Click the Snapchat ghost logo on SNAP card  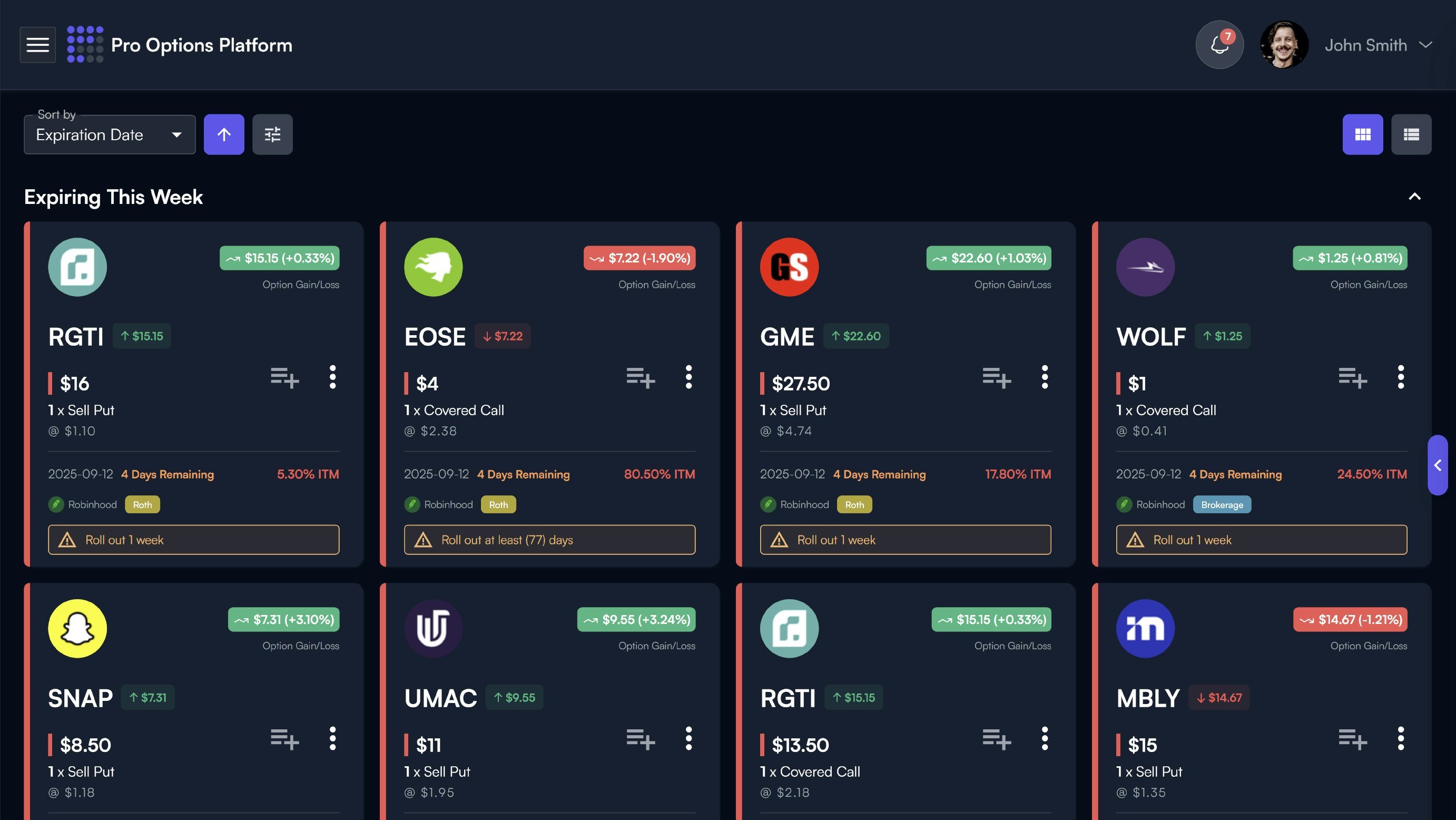click(77, 628)
